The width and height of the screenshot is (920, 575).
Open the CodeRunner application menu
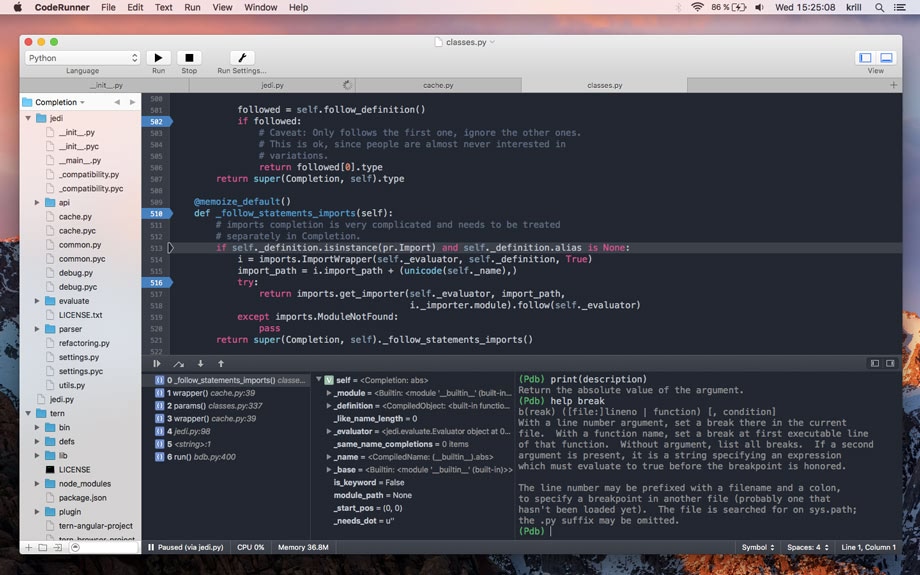click(x=62, y=7)
